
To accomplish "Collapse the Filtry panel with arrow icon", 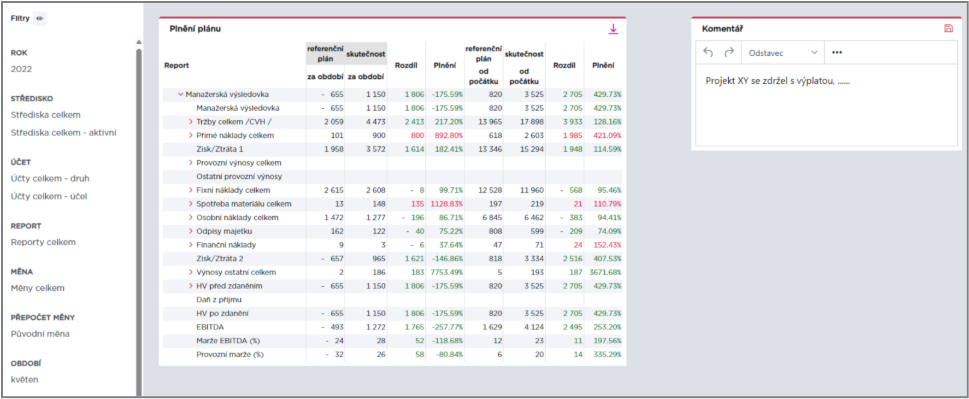I will 40,19.
